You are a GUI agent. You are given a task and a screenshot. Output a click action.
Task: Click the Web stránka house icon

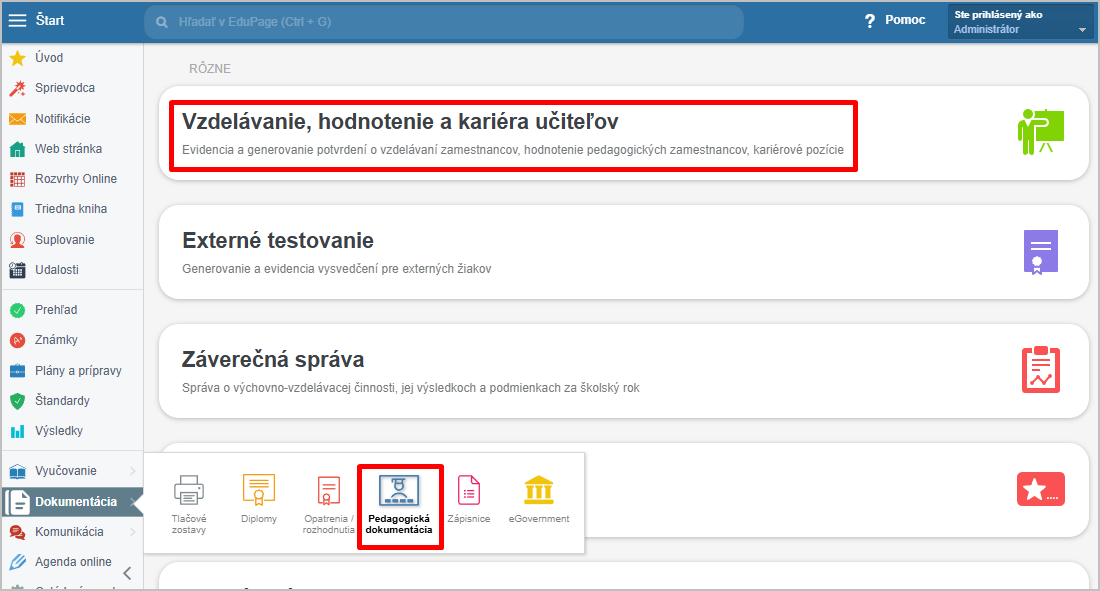coord(18,150)
